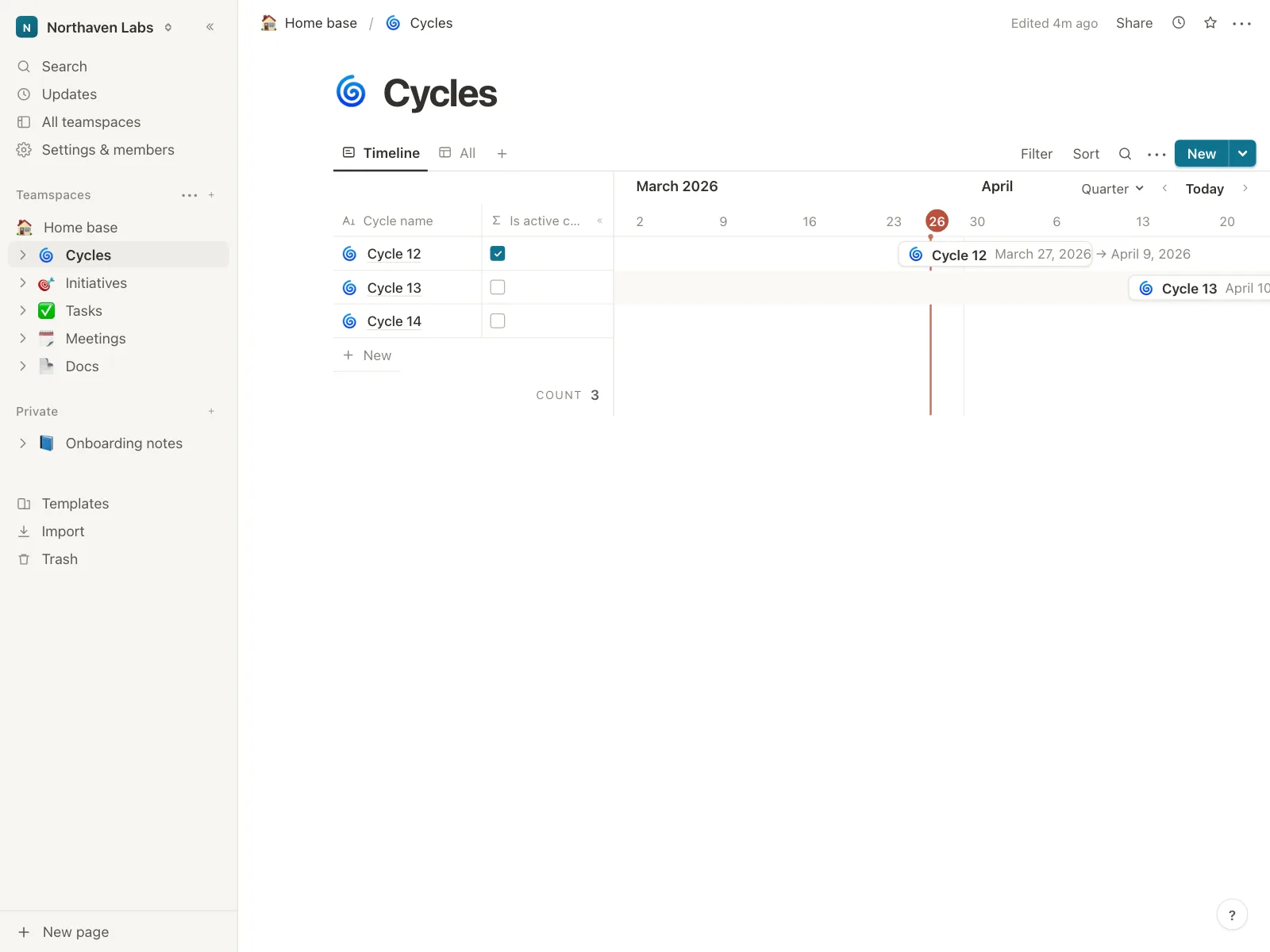Open the help button (question mark)
Viewport: 1270px width, 952px height.
pyautogui.click(x=1232, y=915)
